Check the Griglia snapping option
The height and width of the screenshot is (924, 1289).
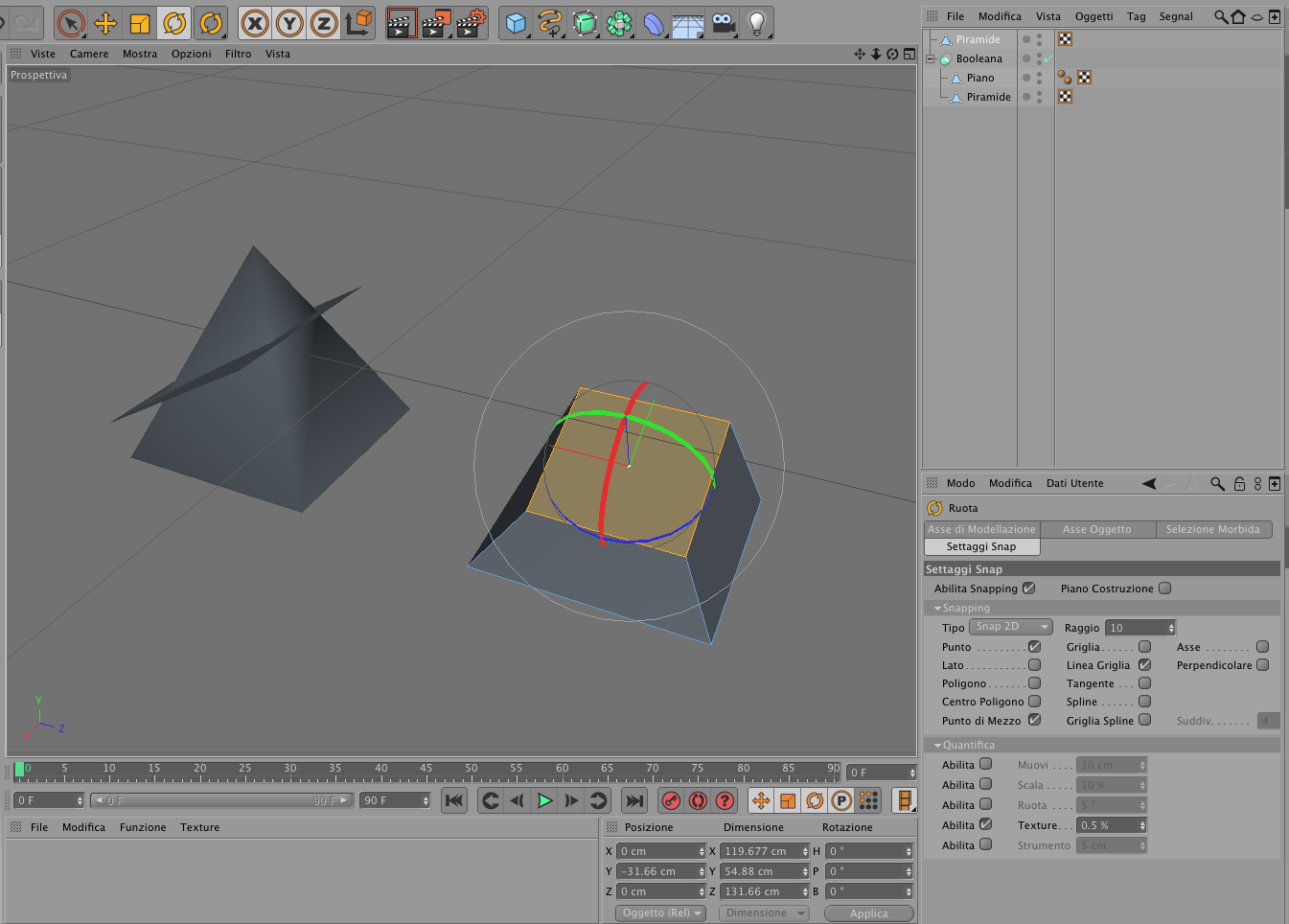point(1144,647)
